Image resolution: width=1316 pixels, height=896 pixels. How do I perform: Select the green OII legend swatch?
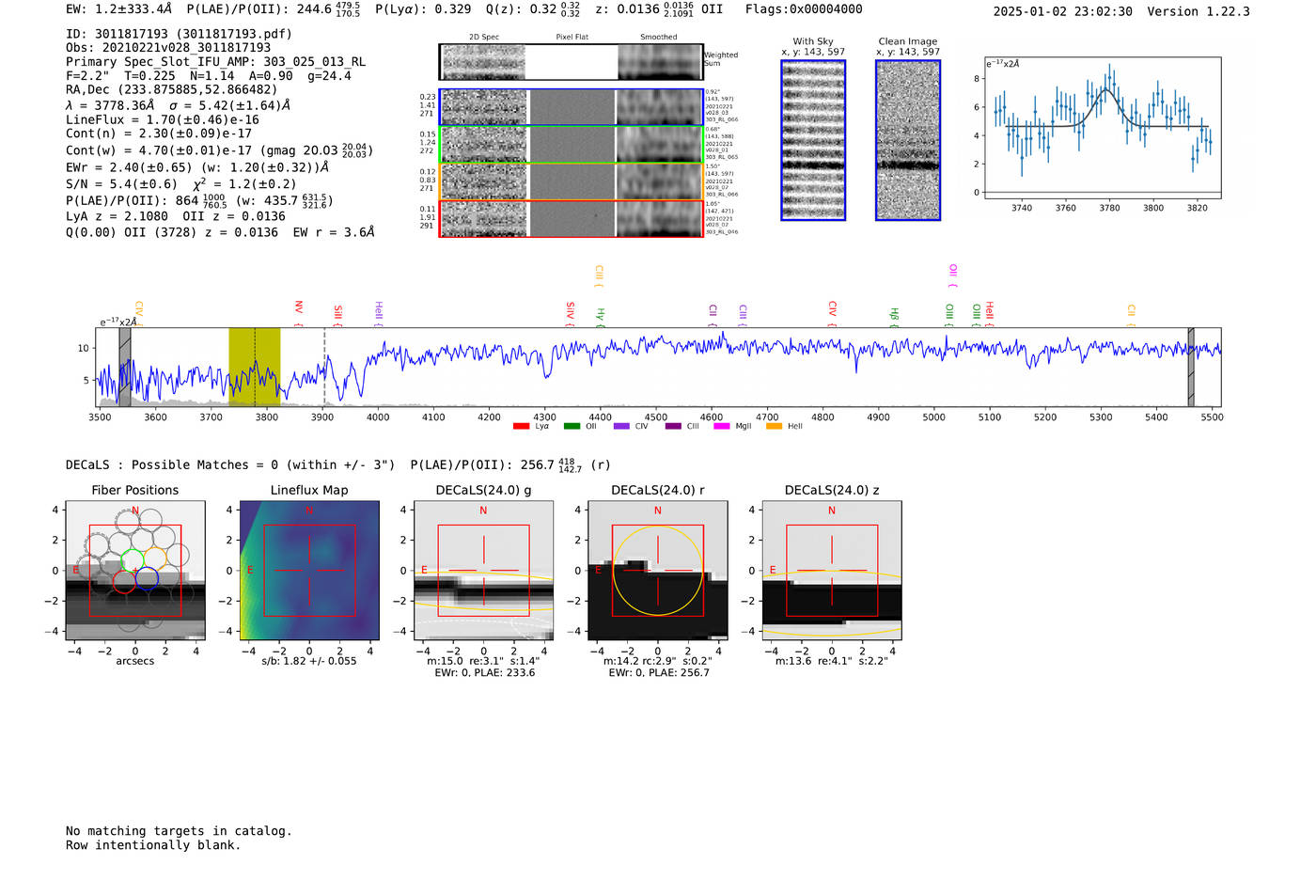pos(572,427)
